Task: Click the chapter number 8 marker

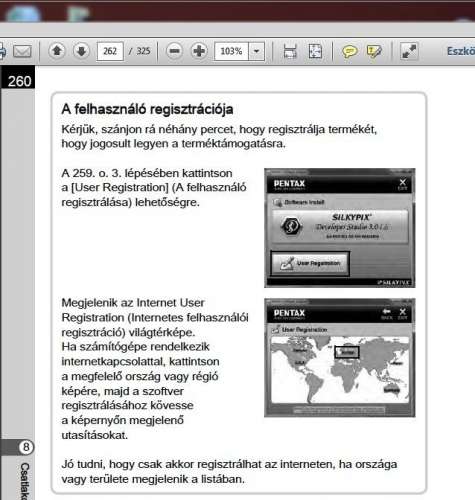Action: tap(26, 447)
